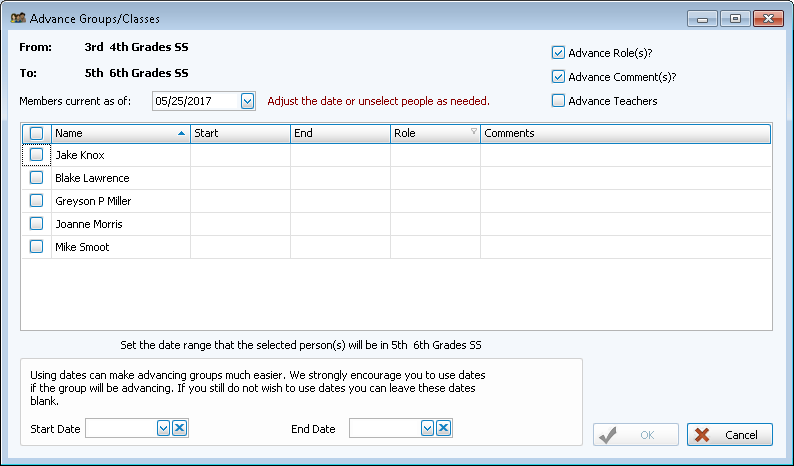Click the End Date input field
Viewport: 794px width, 466px height.
click(385, 428)
